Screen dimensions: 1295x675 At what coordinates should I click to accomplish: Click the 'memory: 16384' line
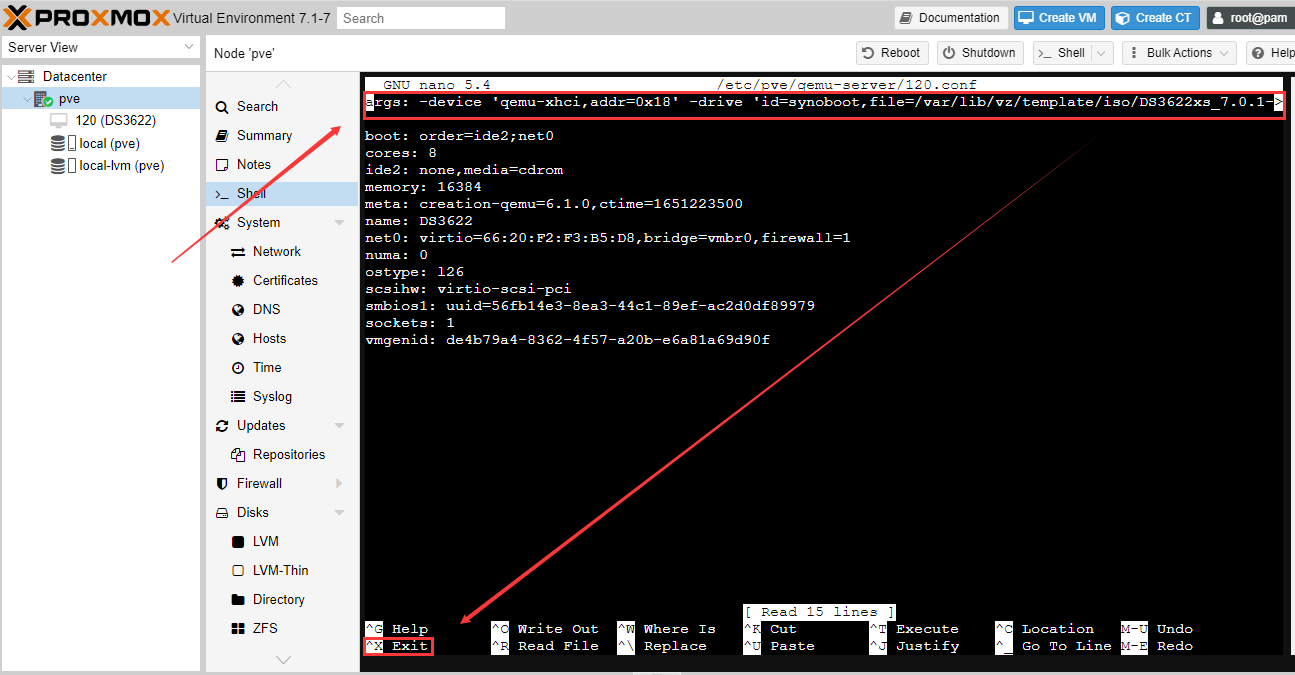coord(423,186)
